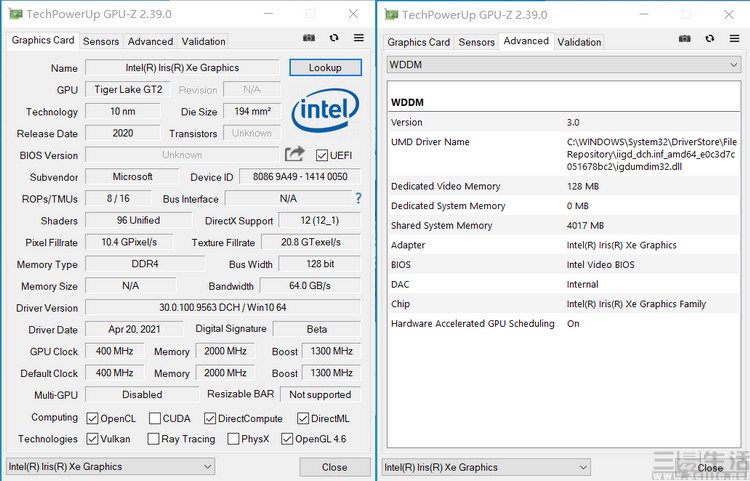Screen dimensions: 750x481
Task: Click the Name field Intel(R) Iris(R) Xe Graphics
Action: click(182, 67)
